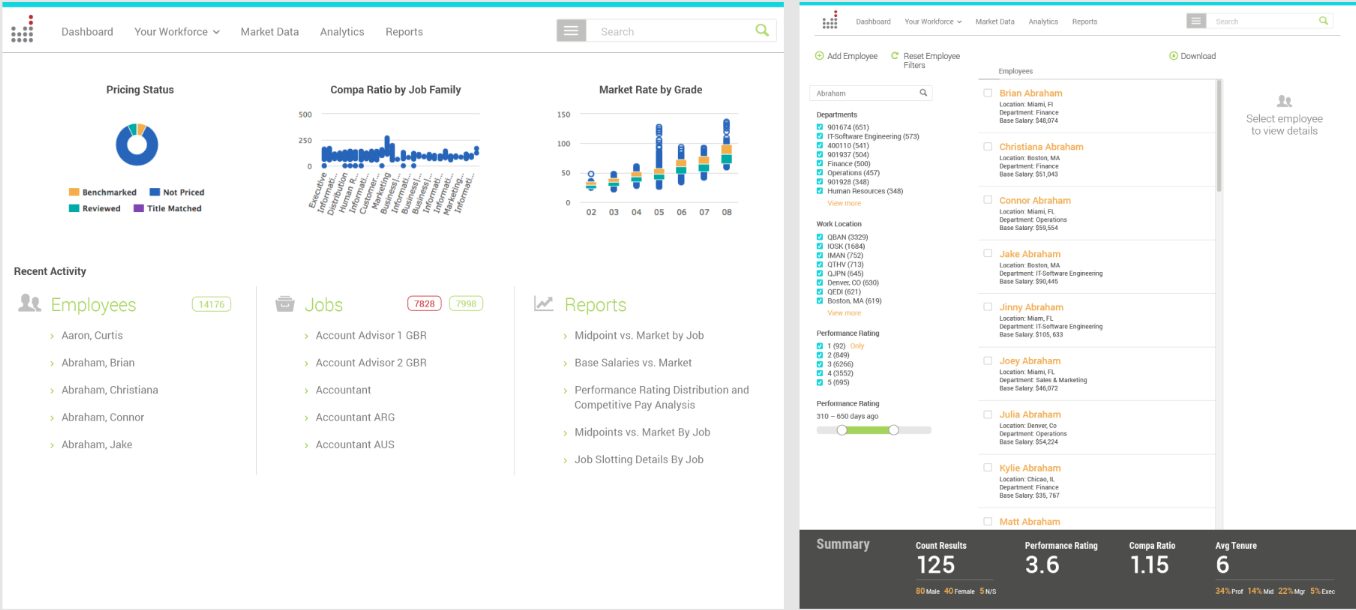Click the dotted logo in the employees panel header
The width and height of the screenshot is (1356, 610).
(x=830, y=21)
